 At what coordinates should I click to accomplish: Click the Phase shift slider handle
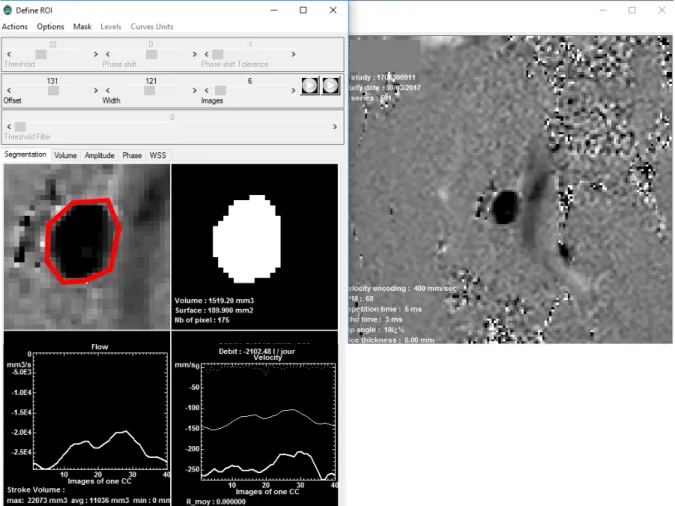(152, 54)
